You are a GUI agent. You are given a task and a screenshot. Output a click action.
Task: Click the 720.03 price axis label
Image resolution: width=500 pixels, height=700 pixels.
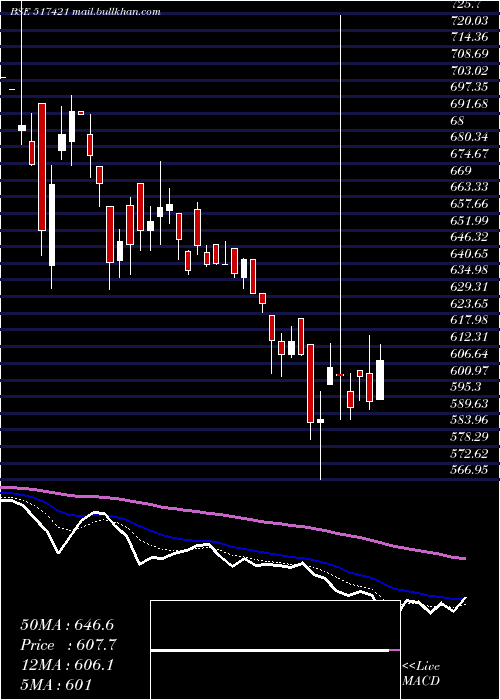[470, 21]
